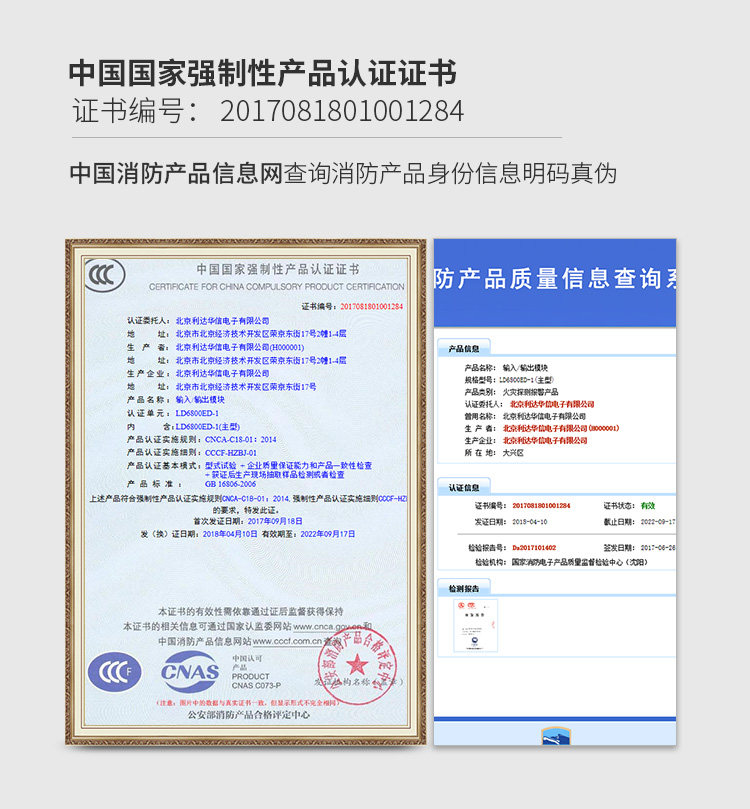
Task: Click the large bold heading 中国国家强制性产品认证证书
Action: tap(263, 73)
